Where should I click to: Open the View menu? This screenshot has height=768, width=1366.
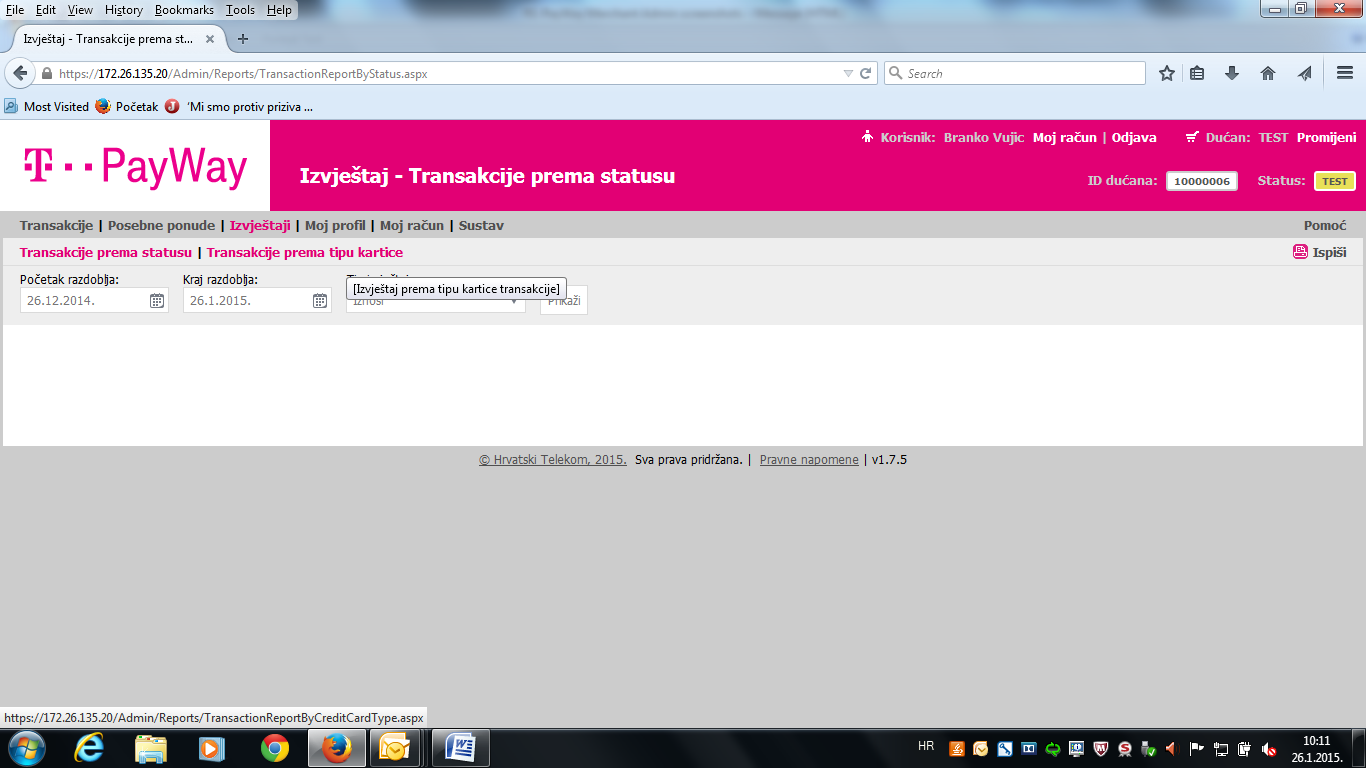click(80, 10)
